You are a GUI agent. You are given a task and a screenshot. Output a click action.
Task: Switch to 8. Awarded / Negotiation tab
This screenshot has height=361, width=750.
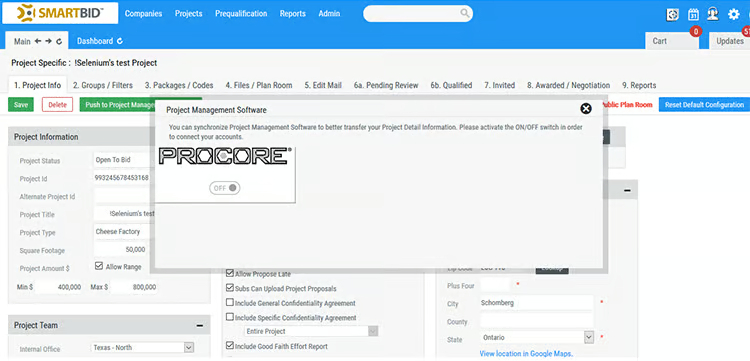pos(568,85)
